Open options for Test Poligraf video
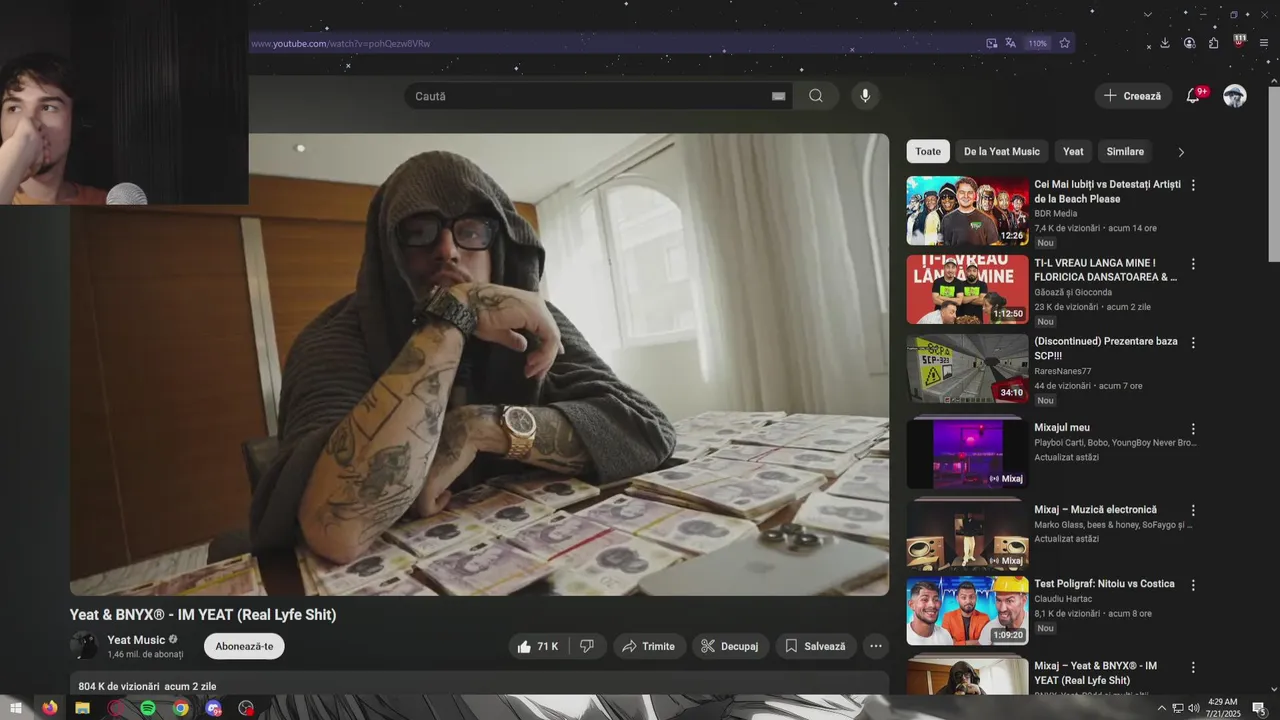Image resolution: width=1280 pixels, height=720 pixels. [1193, 585]
